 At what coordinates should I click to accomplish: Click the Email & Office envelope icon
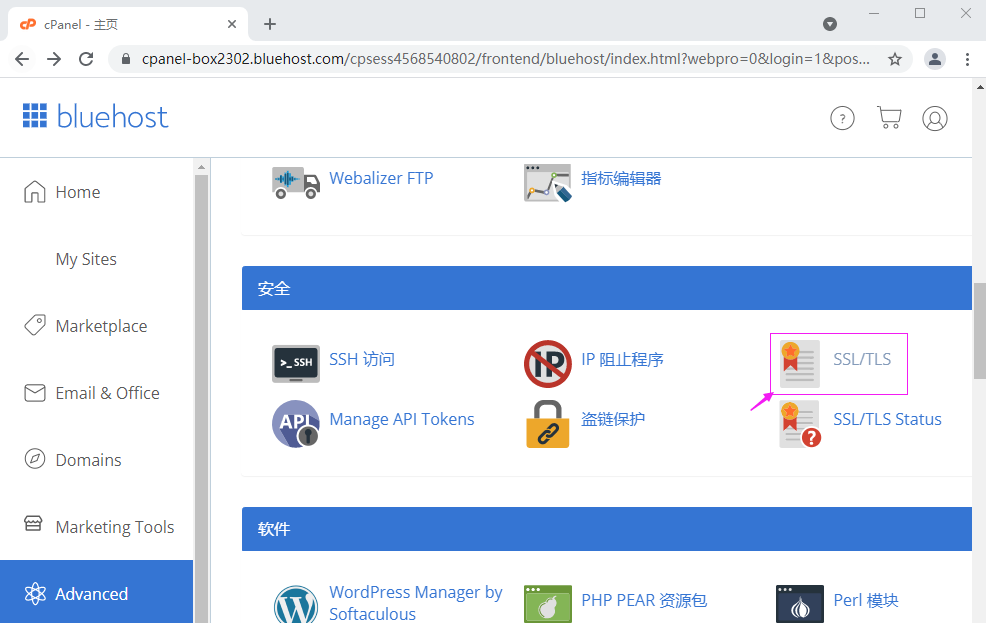[x=35, y=393]
